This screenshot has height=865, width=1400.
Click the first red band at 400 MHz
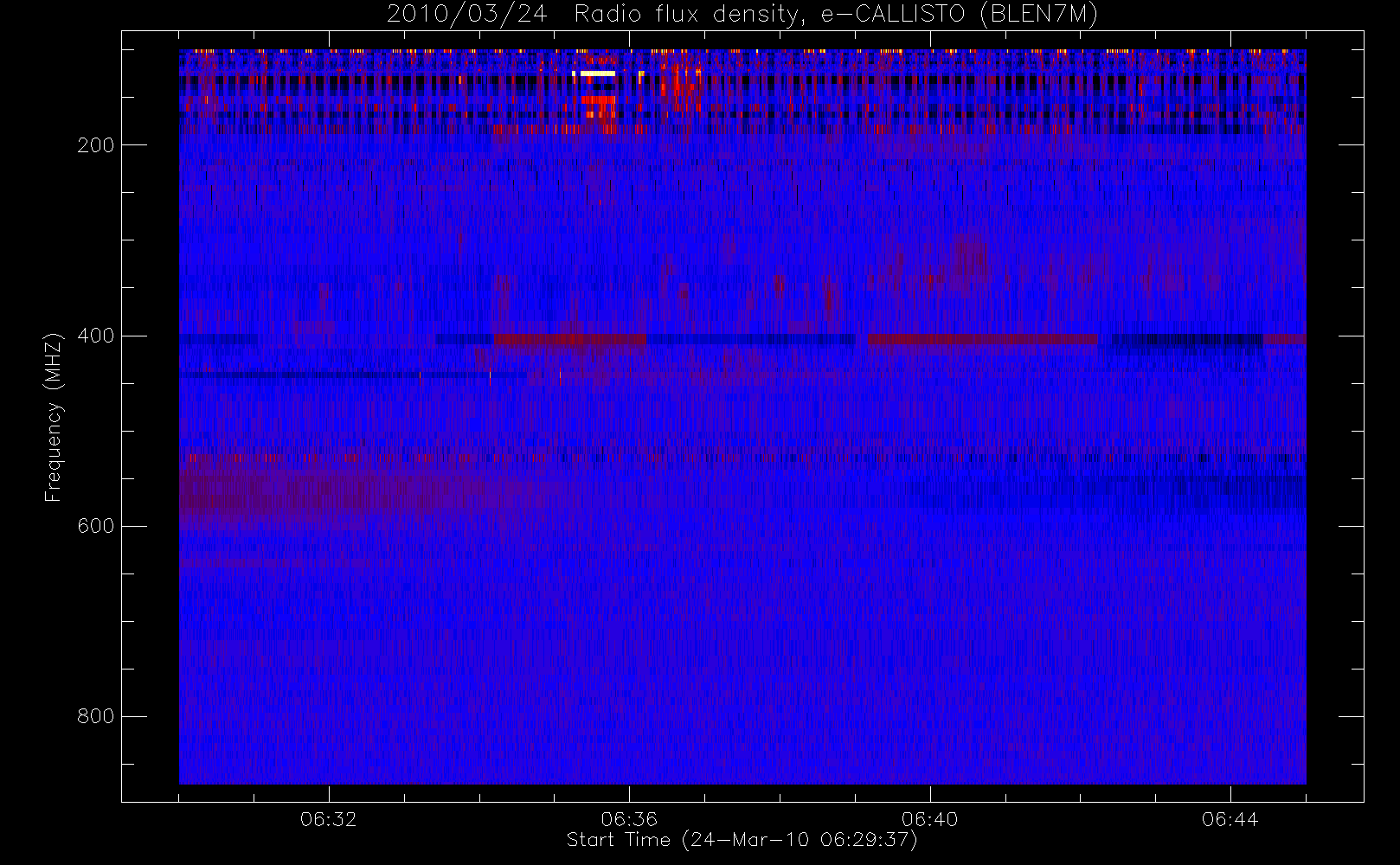(x=570, y=339)
